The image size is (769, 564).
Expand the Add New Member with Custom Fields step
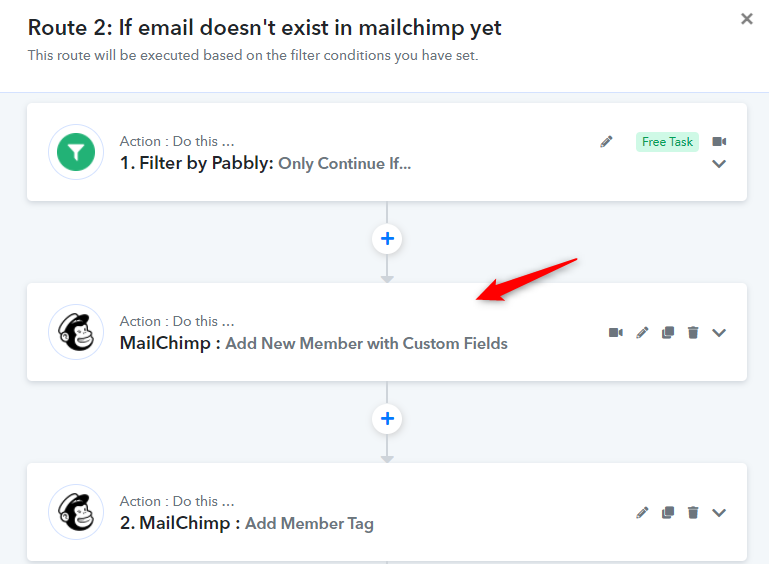pos(719,333)
